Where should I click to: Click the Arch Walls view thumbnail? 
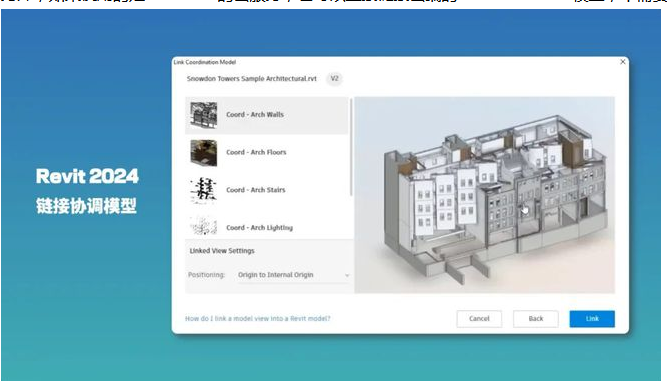203,115
